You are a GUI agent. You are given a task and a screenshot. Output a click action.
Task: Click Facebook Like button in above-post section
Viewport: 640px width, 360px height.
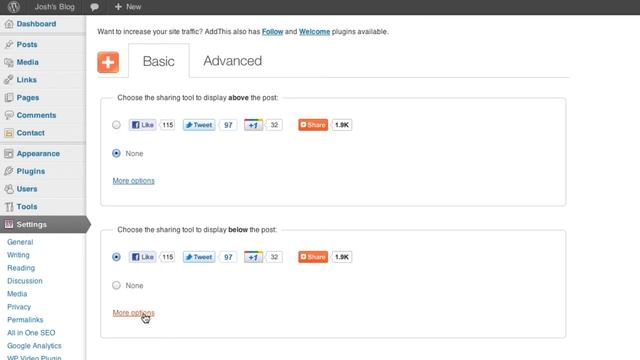(x=142, y=125)
